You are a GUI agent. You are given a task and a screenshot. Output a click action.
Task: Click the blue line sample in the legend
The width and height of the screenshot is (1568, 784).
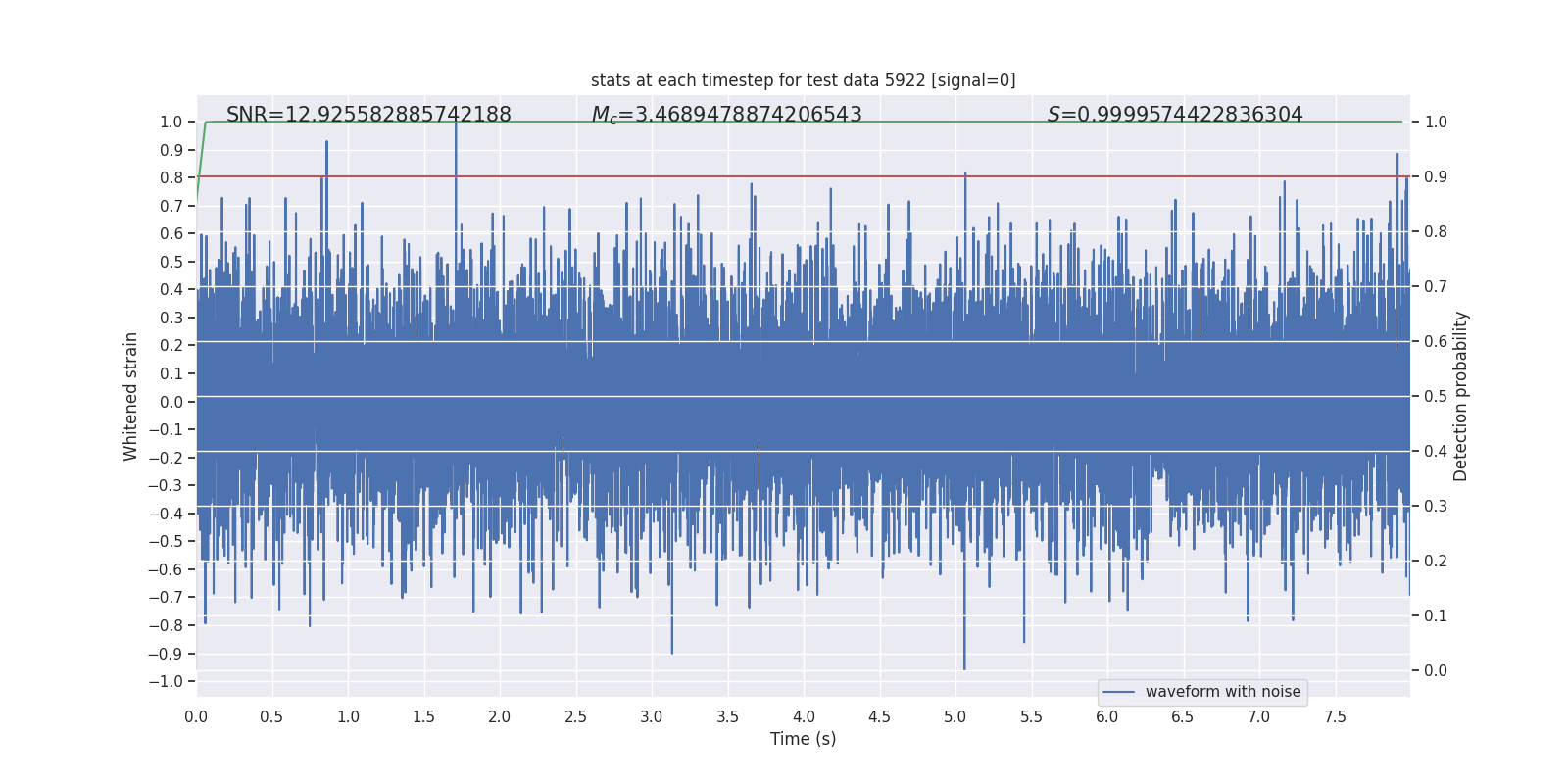1119,692
